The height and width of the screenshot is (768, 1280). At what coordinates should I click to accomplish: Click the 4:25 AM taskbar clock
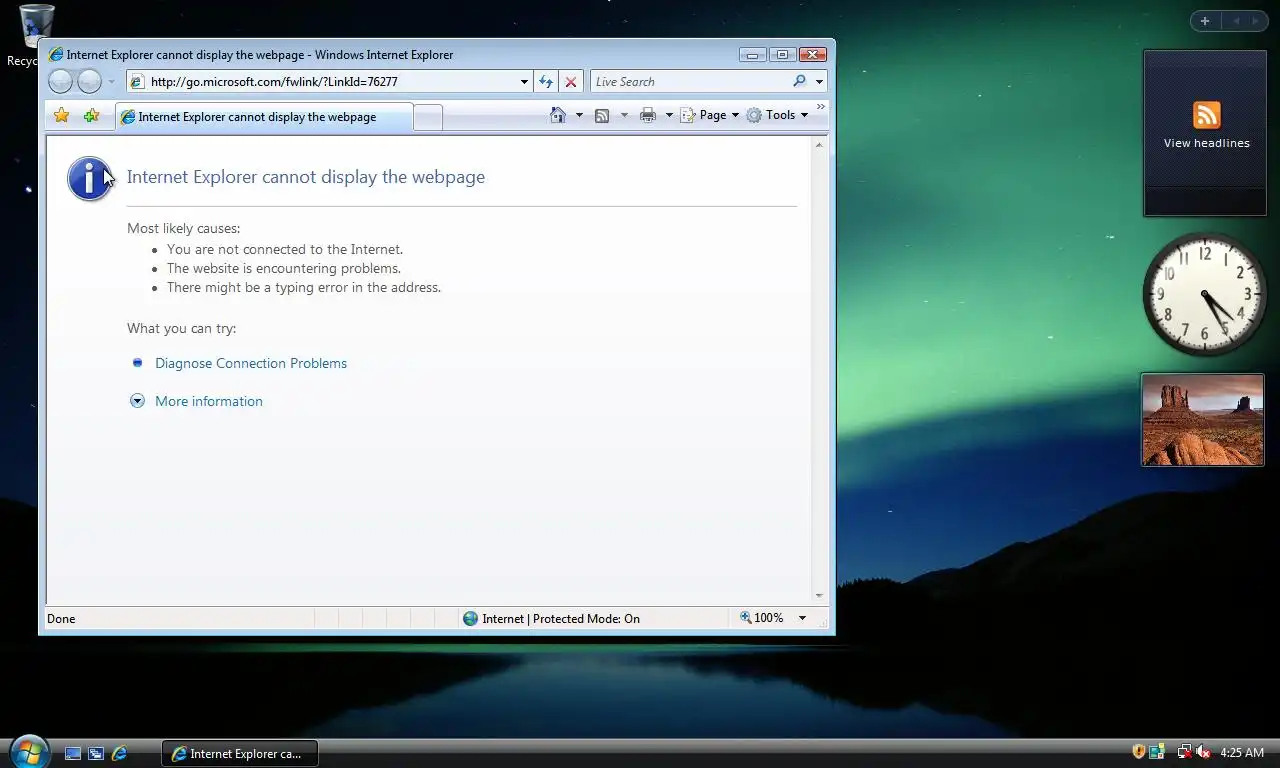pyautogui.click(x=1242, y=752)
